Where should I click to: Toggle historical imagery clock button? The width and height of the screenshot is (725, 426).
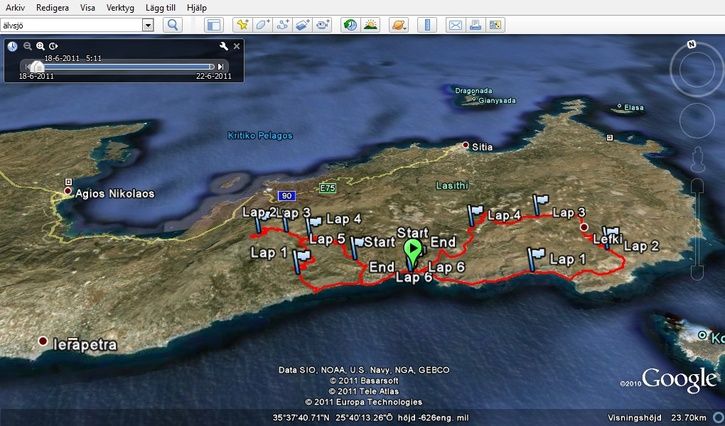(x=350, y=24)
